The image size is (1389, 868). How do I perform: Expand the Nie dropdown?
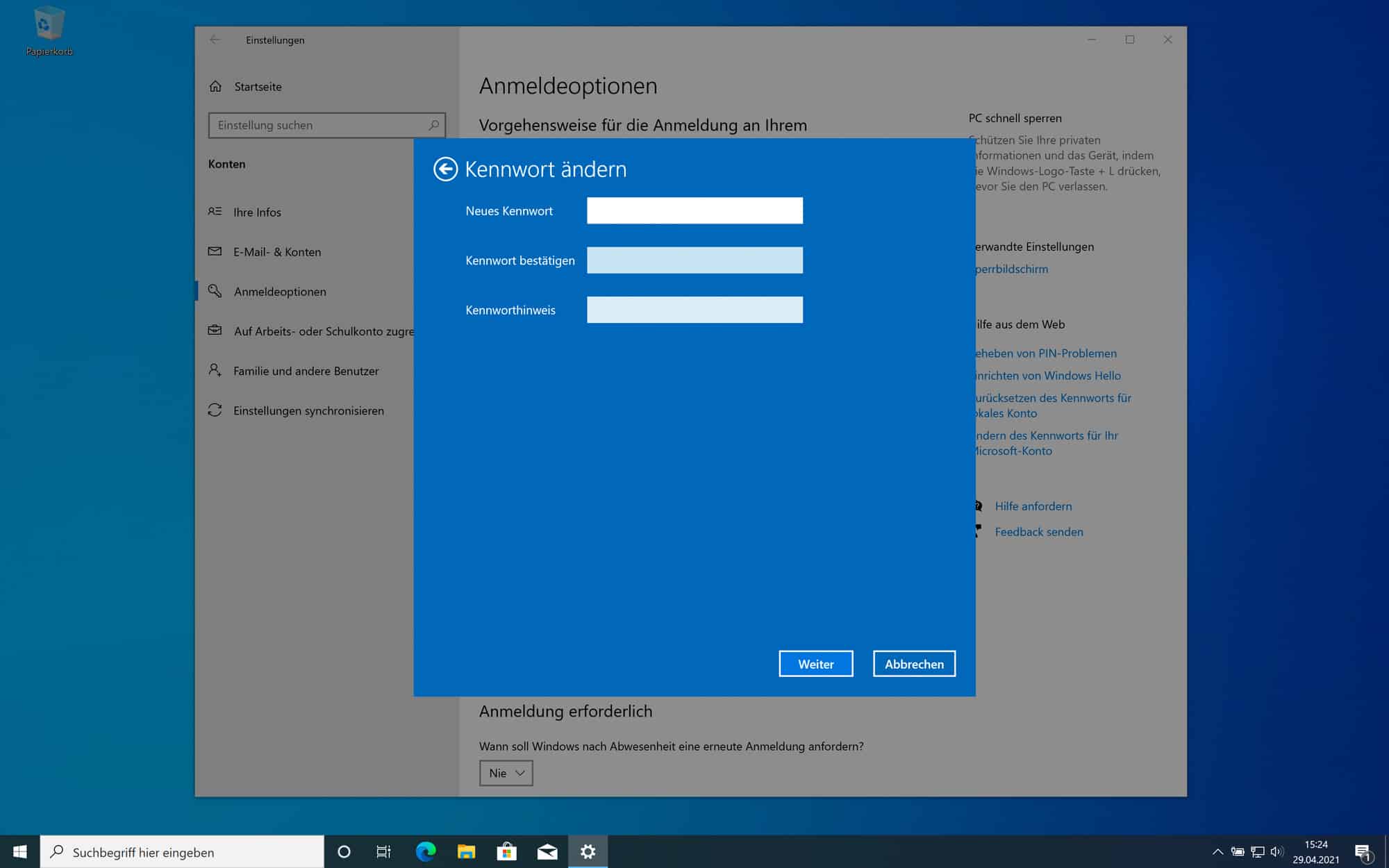pyautogui.click(x=506, y=773)
